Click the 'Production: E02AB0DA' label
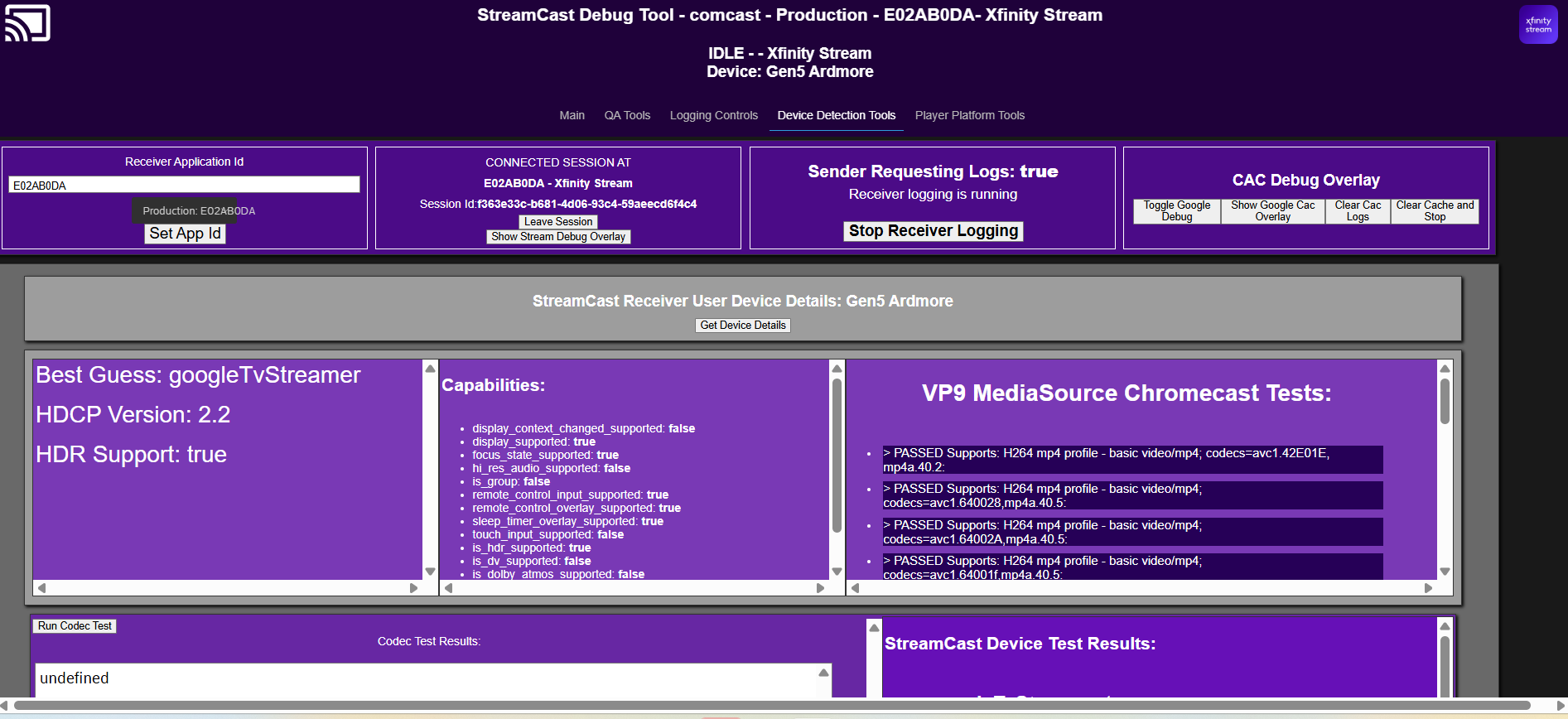 tap(199, 210)
